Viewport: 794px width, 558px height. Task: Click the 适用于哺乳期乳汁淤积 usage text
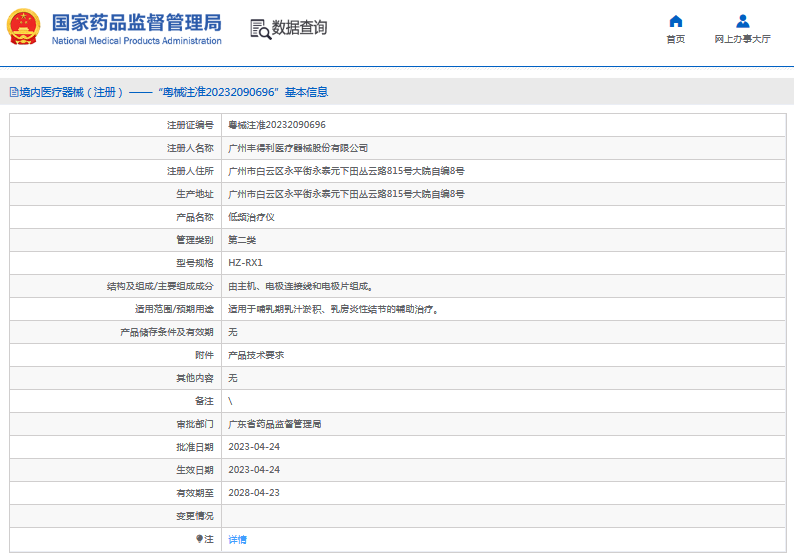(x=333, y=309)
